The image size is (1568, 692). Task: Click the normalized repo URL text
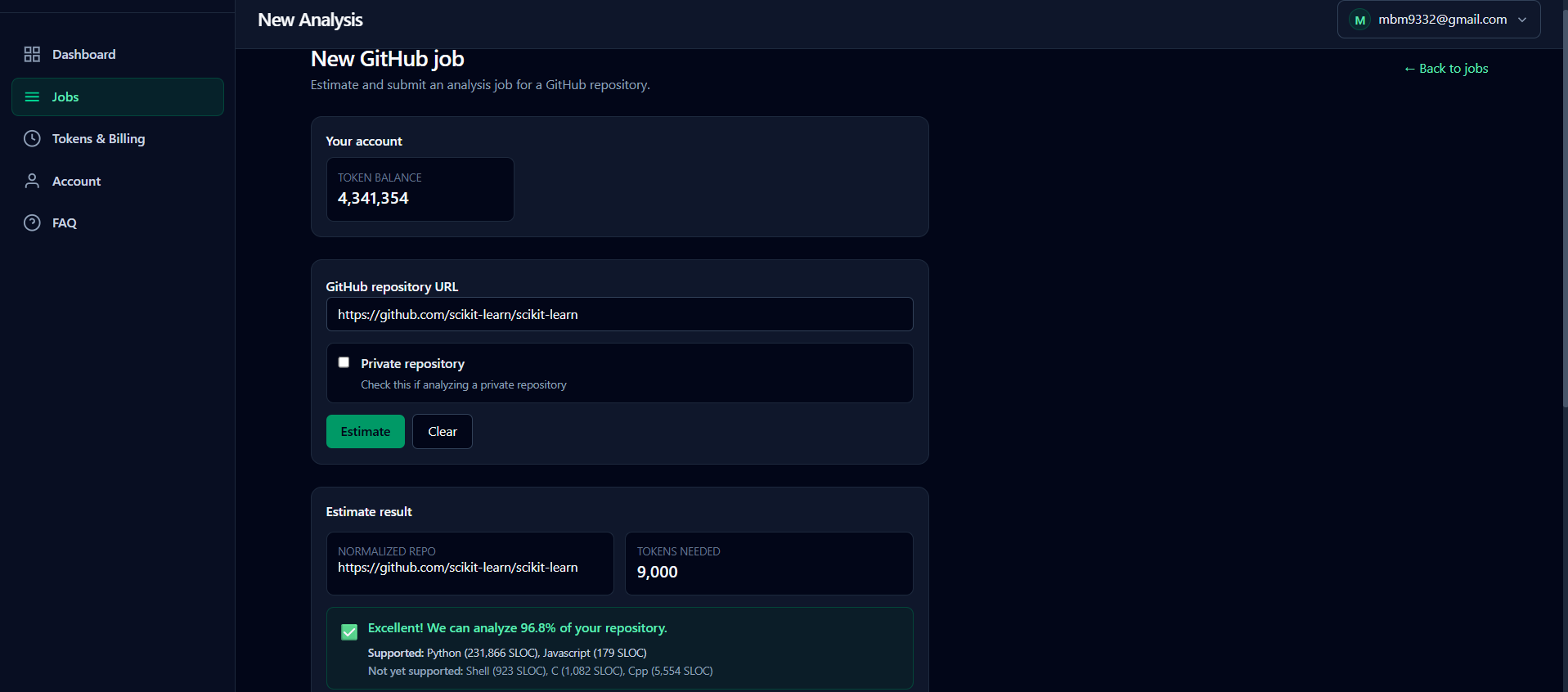click(458, 568)
